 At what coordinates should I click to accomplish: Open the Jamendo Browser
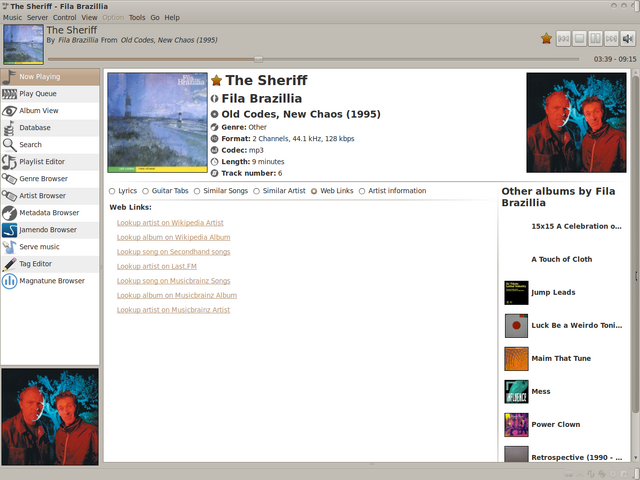click(50, 230)
